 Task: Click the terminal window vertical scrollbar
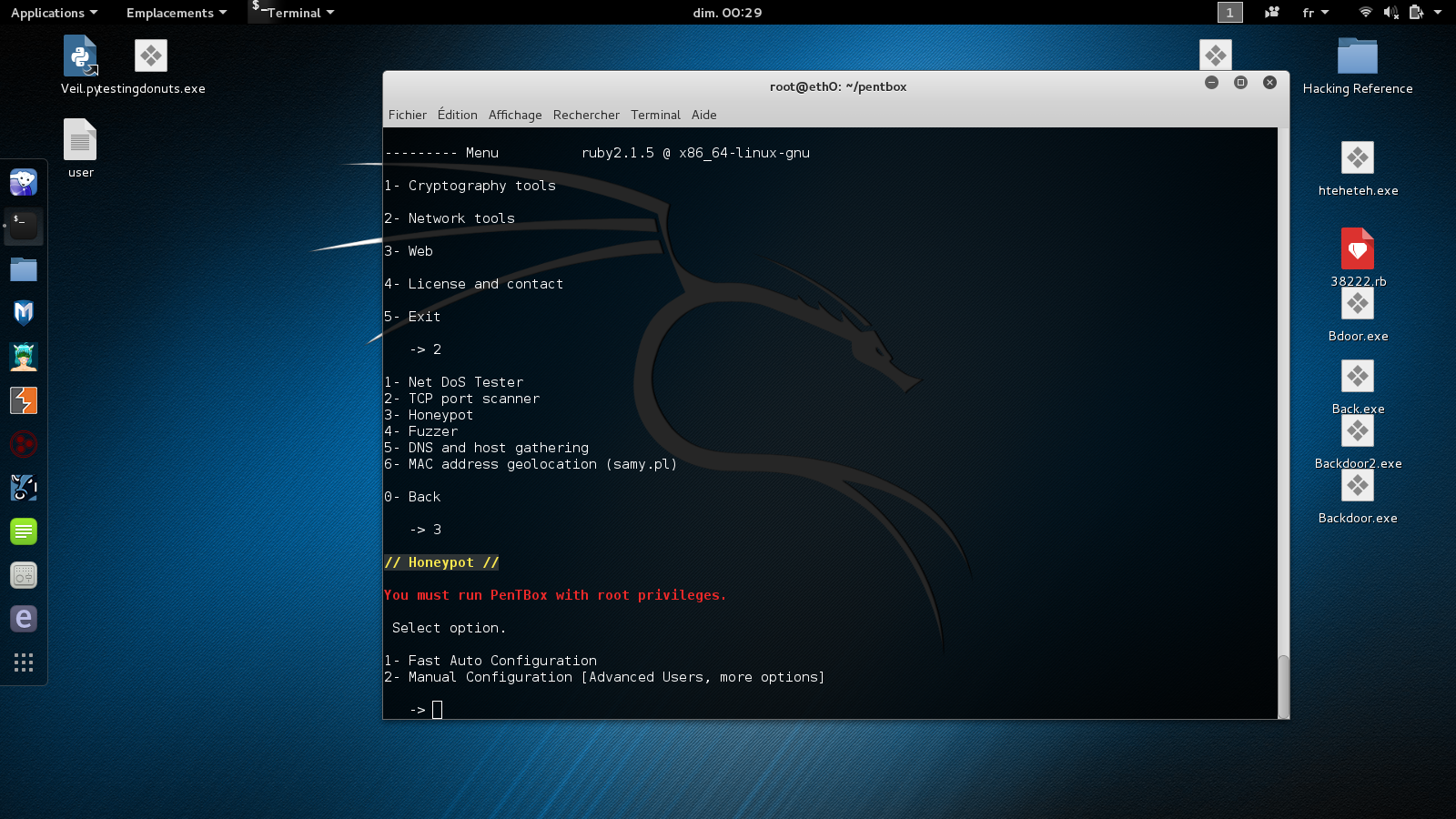point(1283,686)
